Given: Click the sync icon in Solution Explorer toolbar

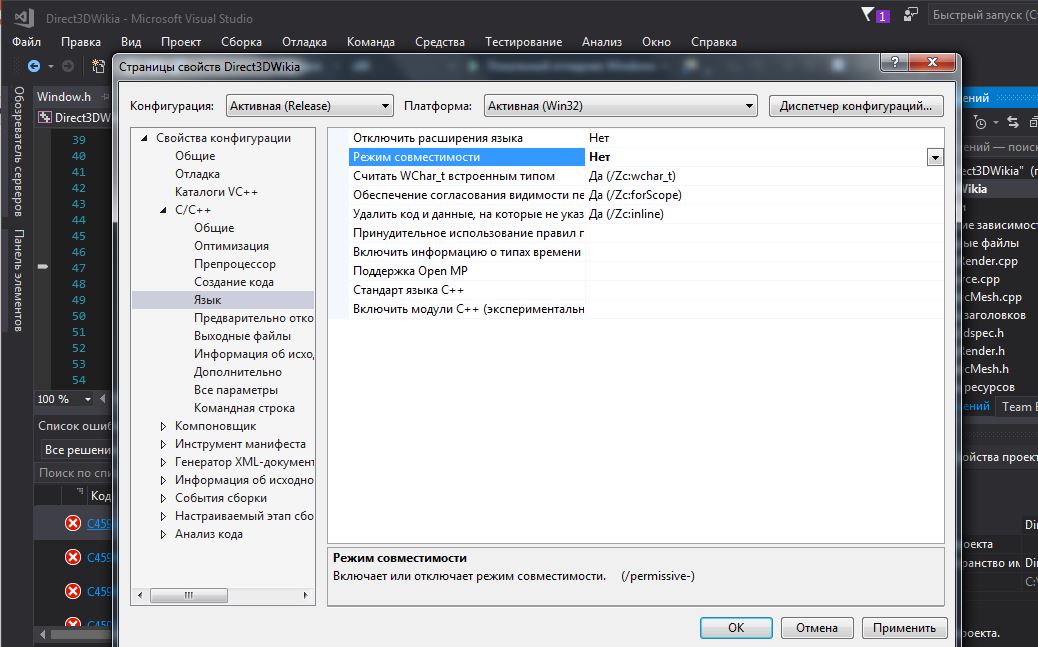Looking at the screenshot, I should 1013,122.
